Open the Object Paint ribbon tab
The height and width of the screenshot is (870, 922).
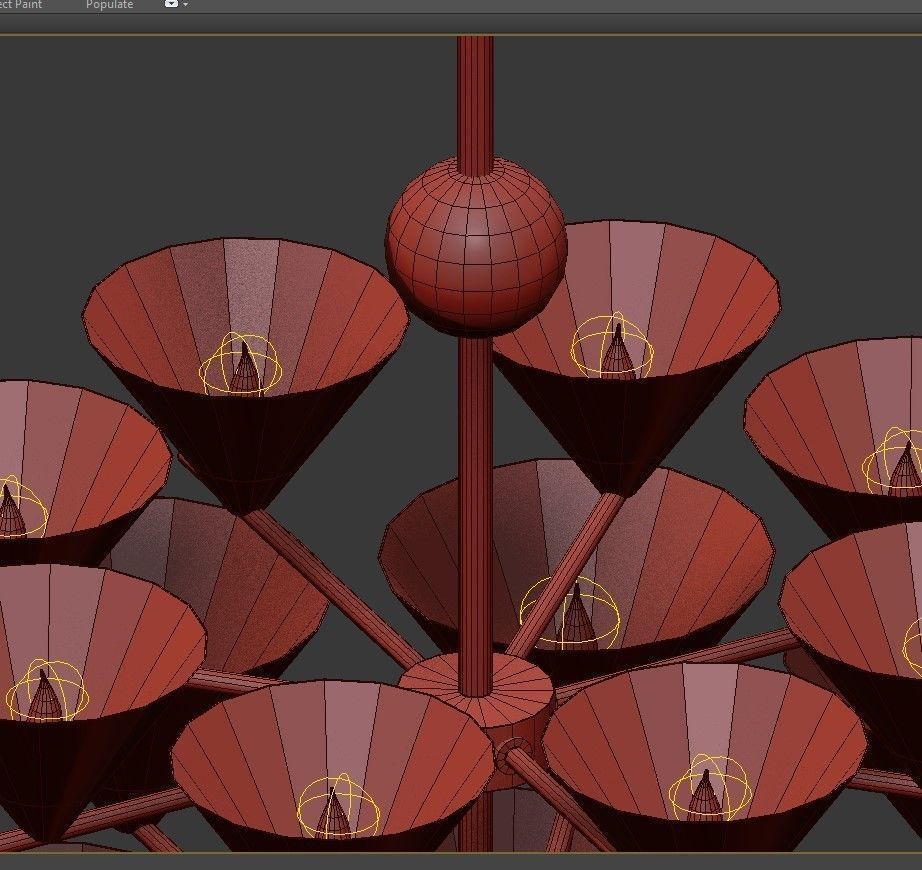(x=21, y=5)
